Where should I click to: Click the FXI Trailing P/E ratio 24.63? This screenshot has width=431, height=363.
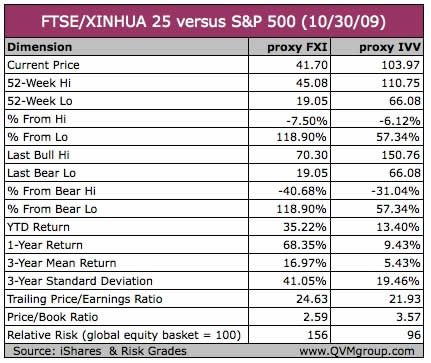point(312,299)
